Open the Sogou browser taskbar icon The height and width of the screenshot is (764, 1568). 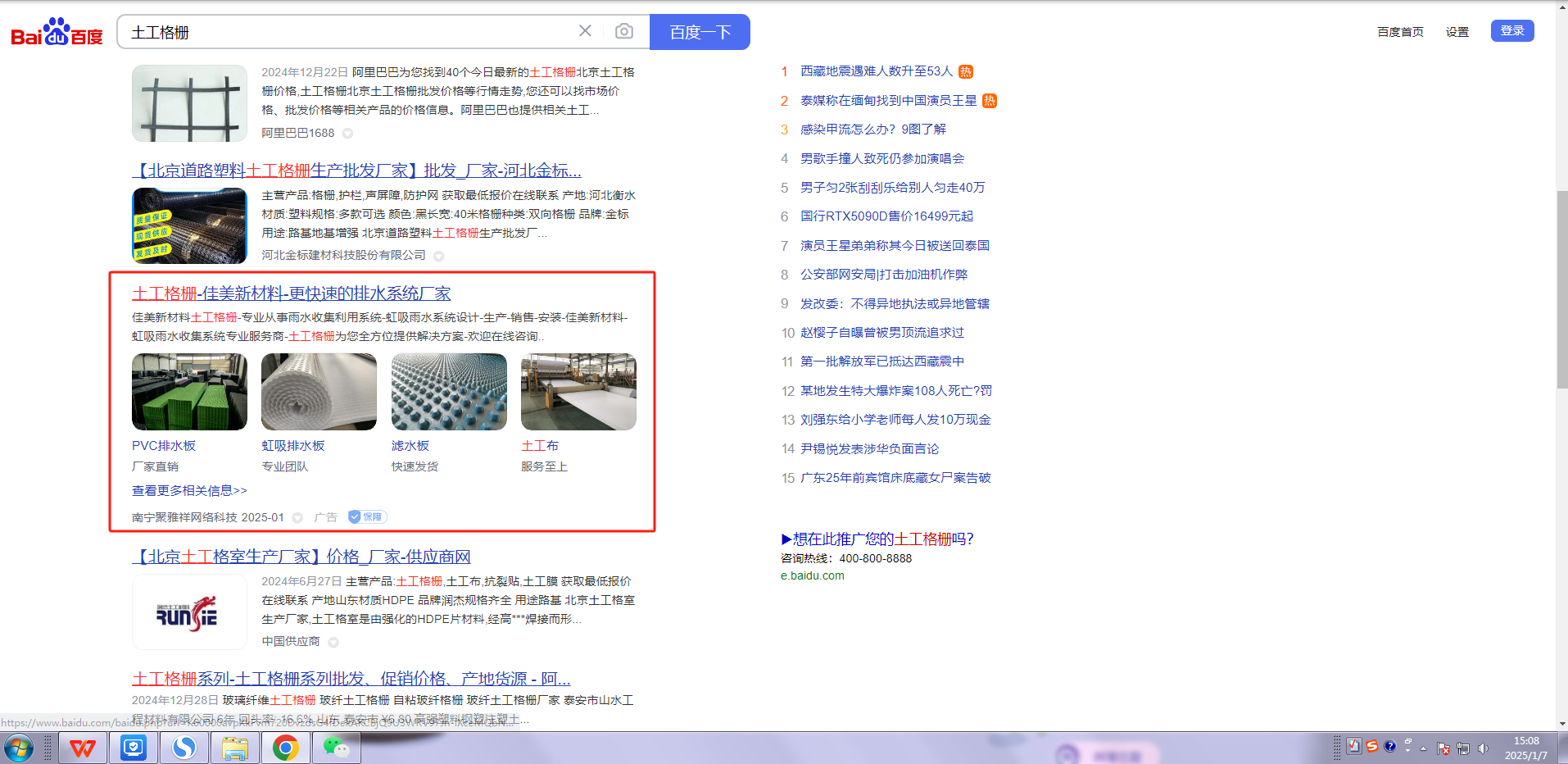[184, 748]
